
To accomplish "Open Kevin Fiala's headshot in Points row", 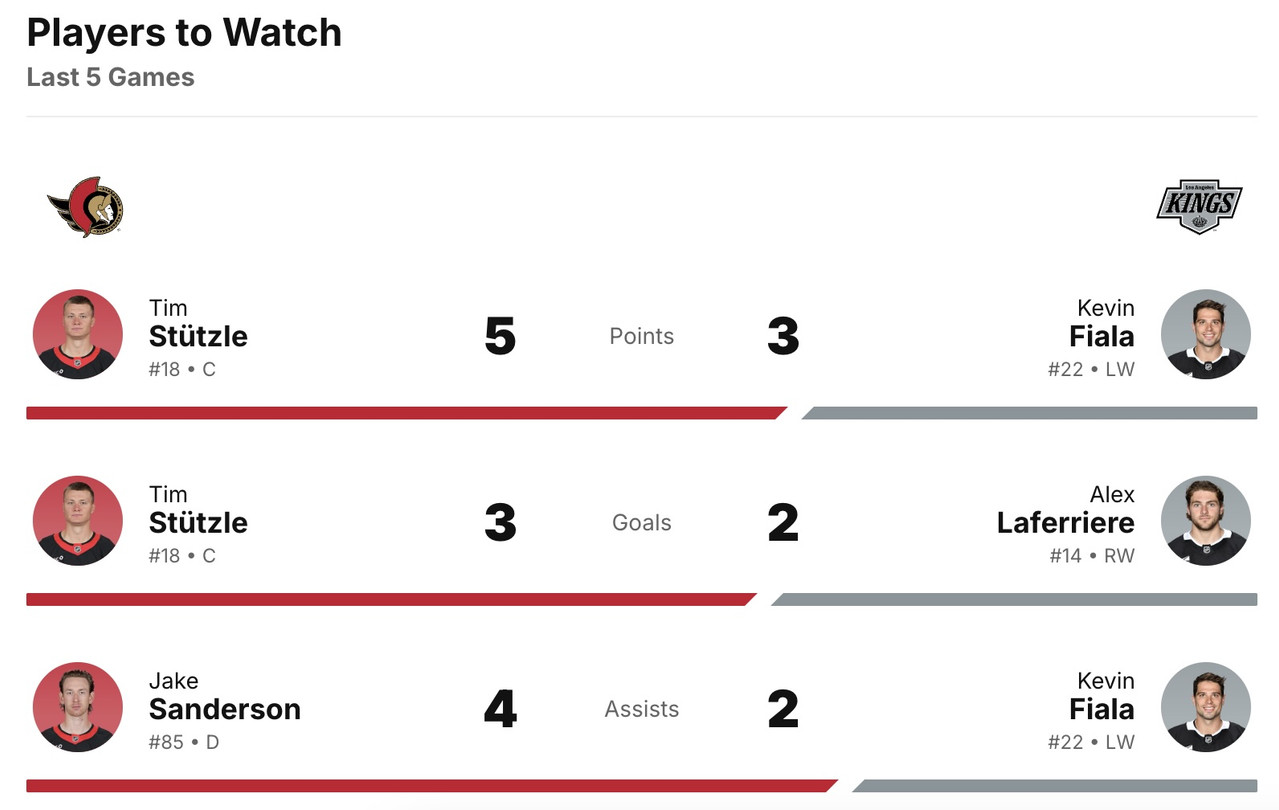I will click(x=1205, y=334).
